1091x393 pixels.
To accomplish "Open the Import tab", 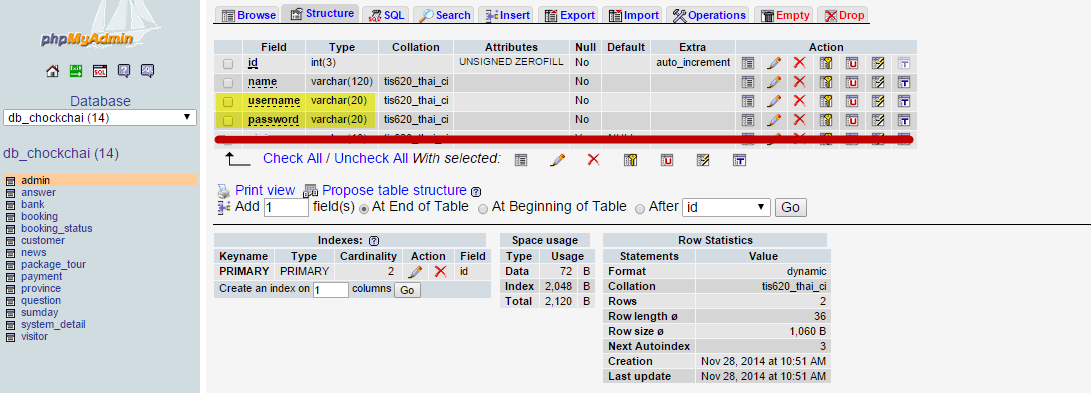I will coord(632,15).
